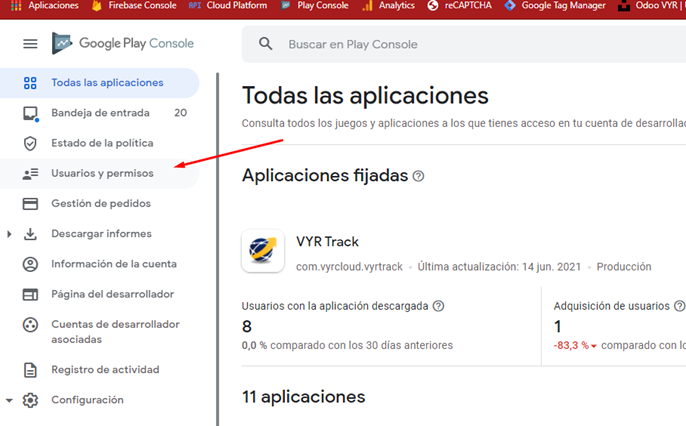Click help icon next to Adquisición de usuarios

tap(679, 306)
